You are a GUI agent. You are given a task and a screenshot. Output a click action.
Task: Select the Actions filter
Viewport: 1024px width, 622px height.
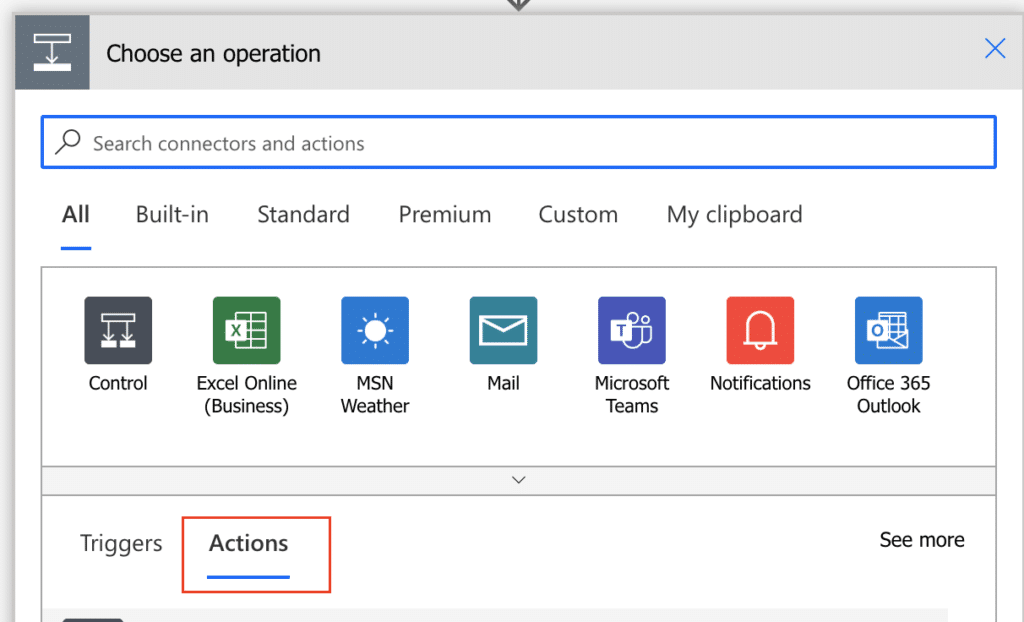click(x=246, y=543)
